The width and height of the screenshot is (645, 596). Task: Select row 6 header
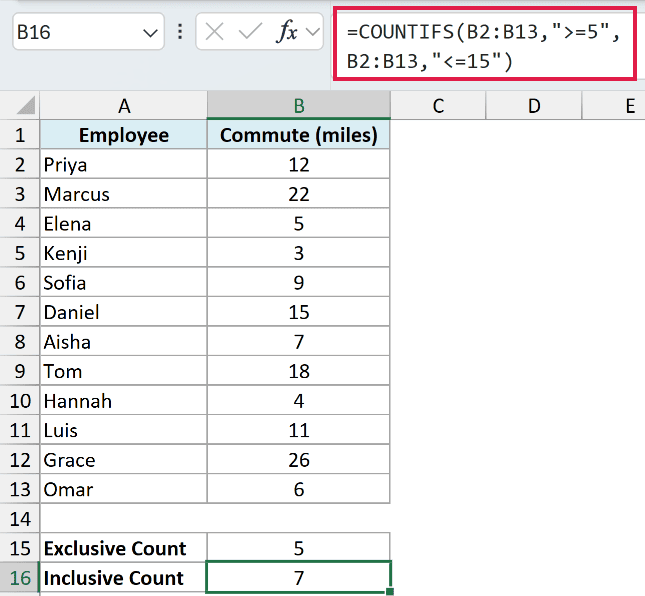coord(20,283)
